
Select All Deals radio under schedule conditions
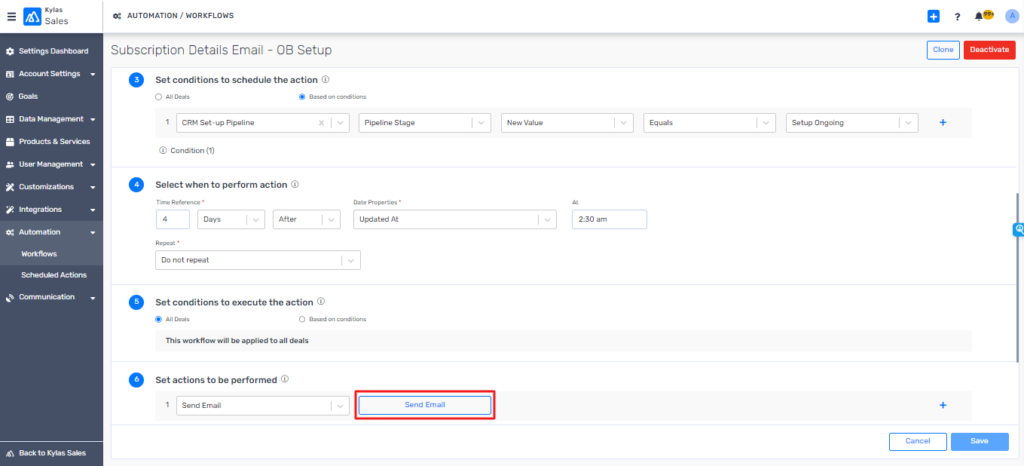158,97
